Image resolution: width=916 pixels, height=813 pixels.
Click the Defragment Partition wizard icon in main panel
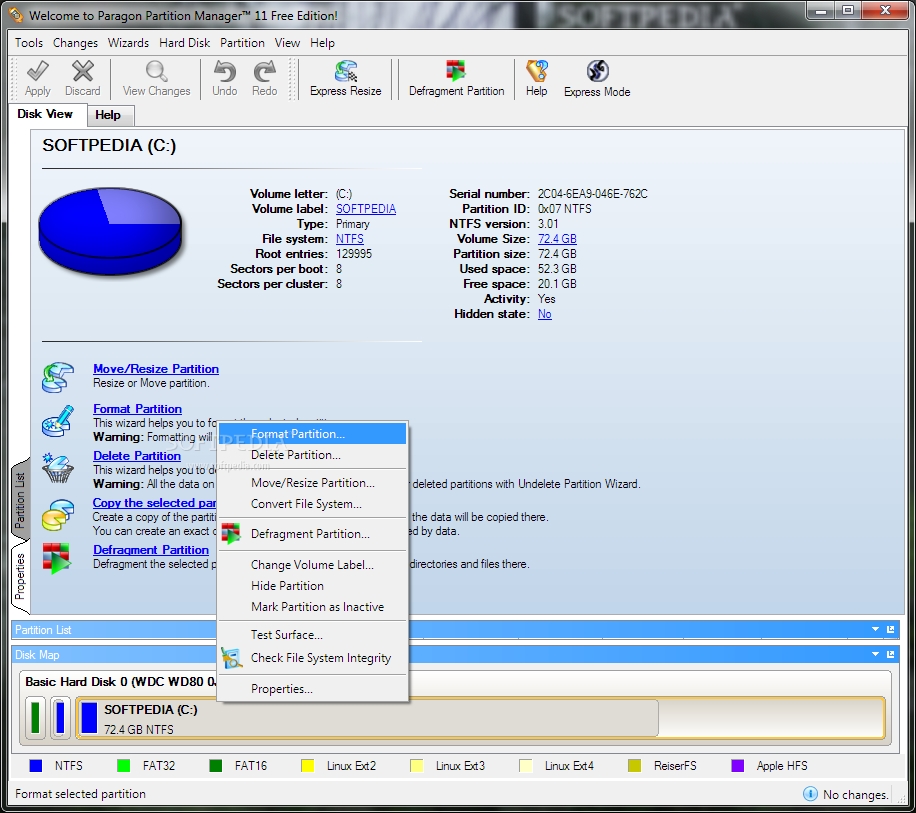click(x=56, y=558)
